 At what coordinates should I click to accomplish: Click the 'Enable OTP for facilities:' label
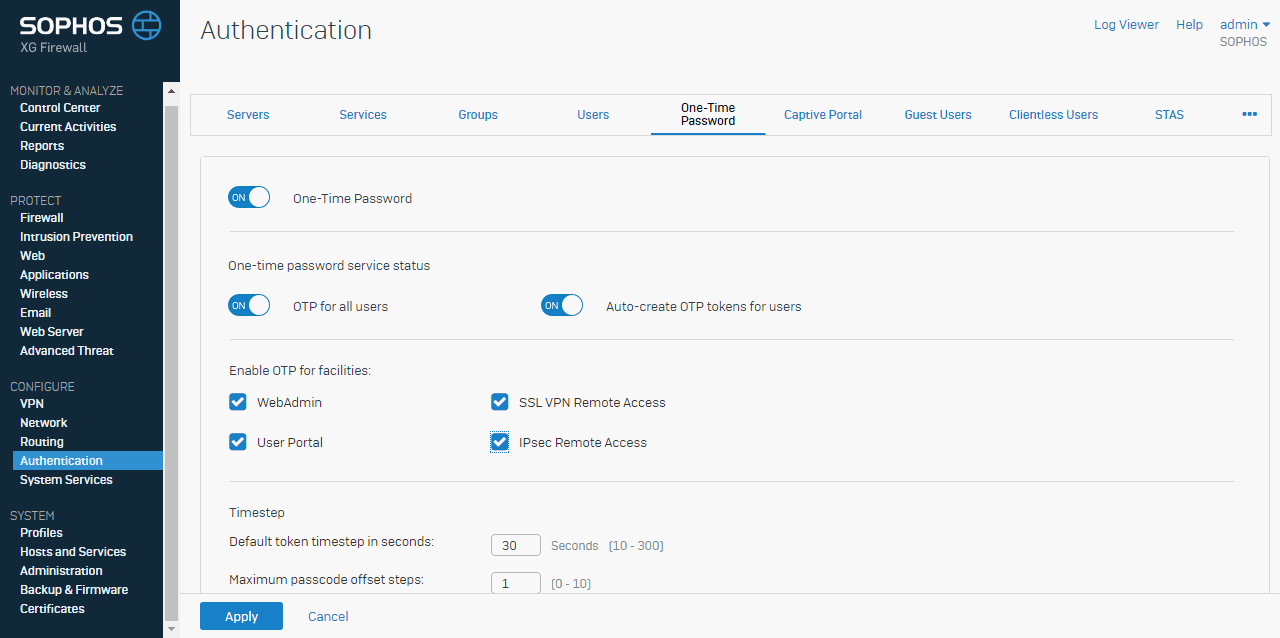tap(300, 371)
